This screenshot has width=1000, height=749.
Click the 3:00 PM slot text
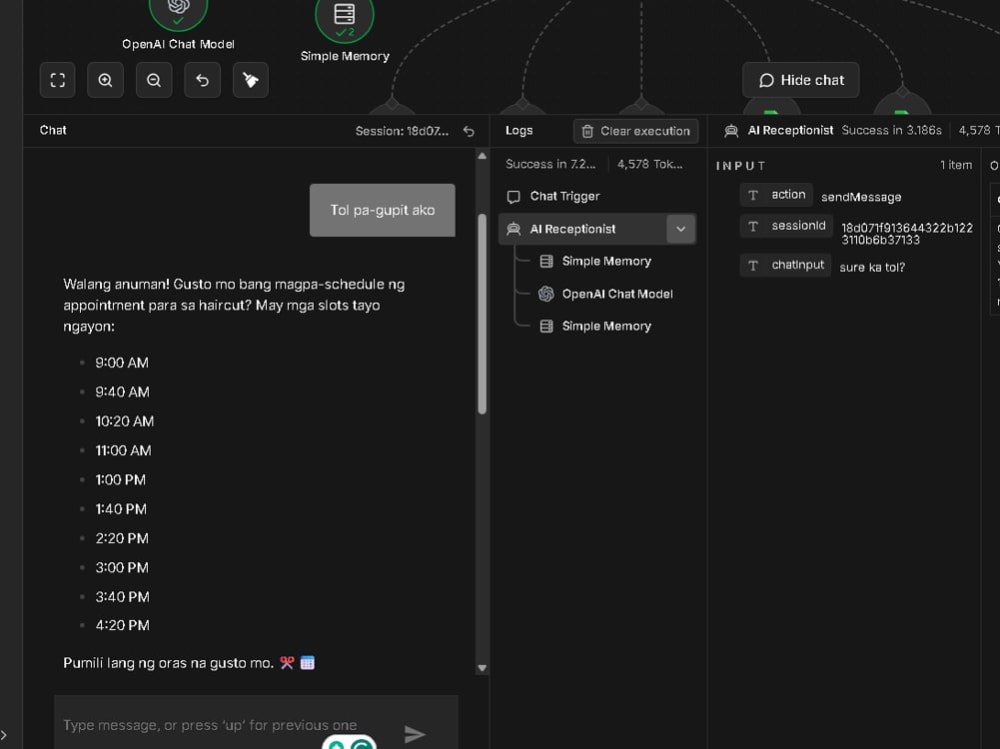[122, 568]
